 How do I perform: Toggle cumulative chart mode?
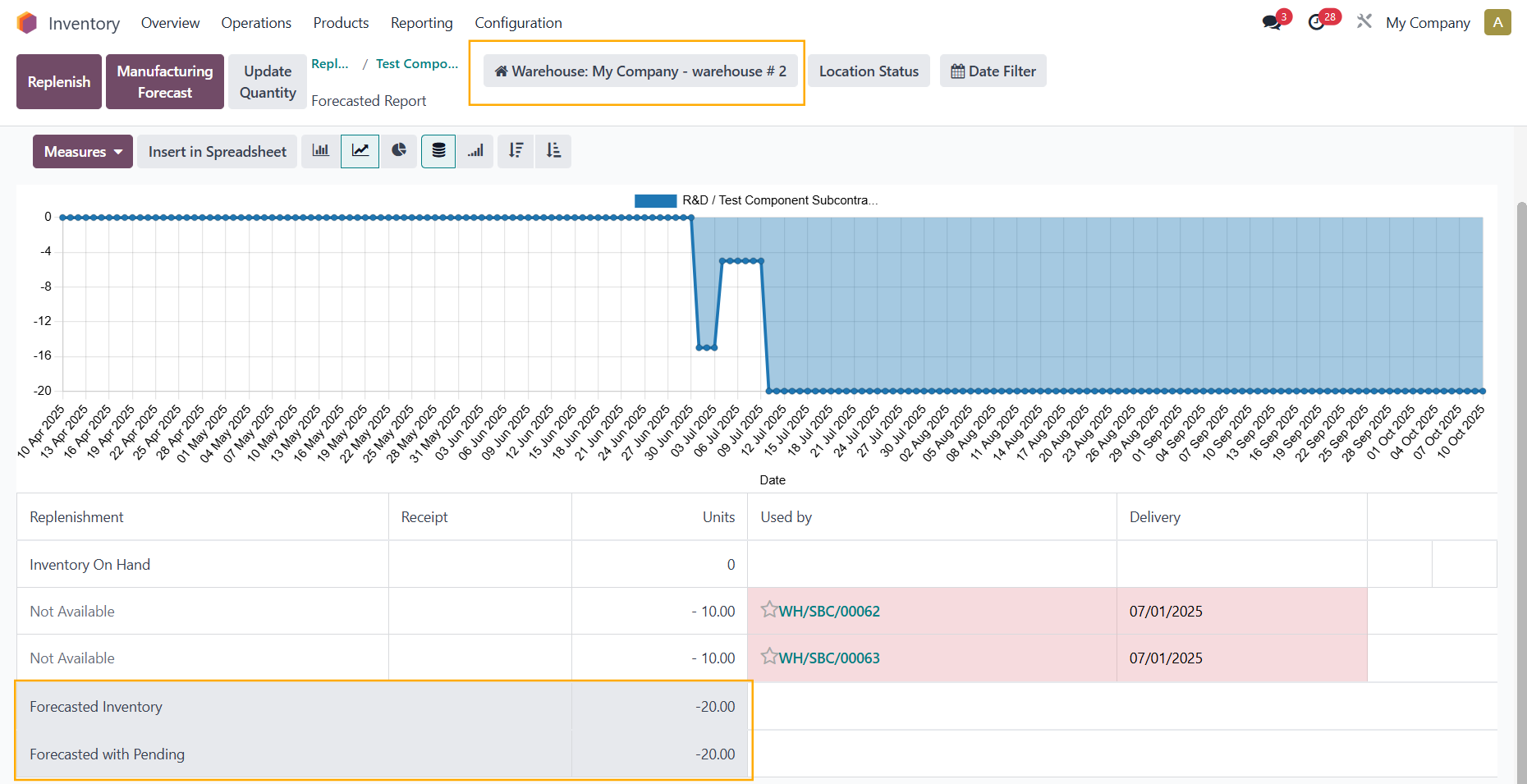coord(475,151)
